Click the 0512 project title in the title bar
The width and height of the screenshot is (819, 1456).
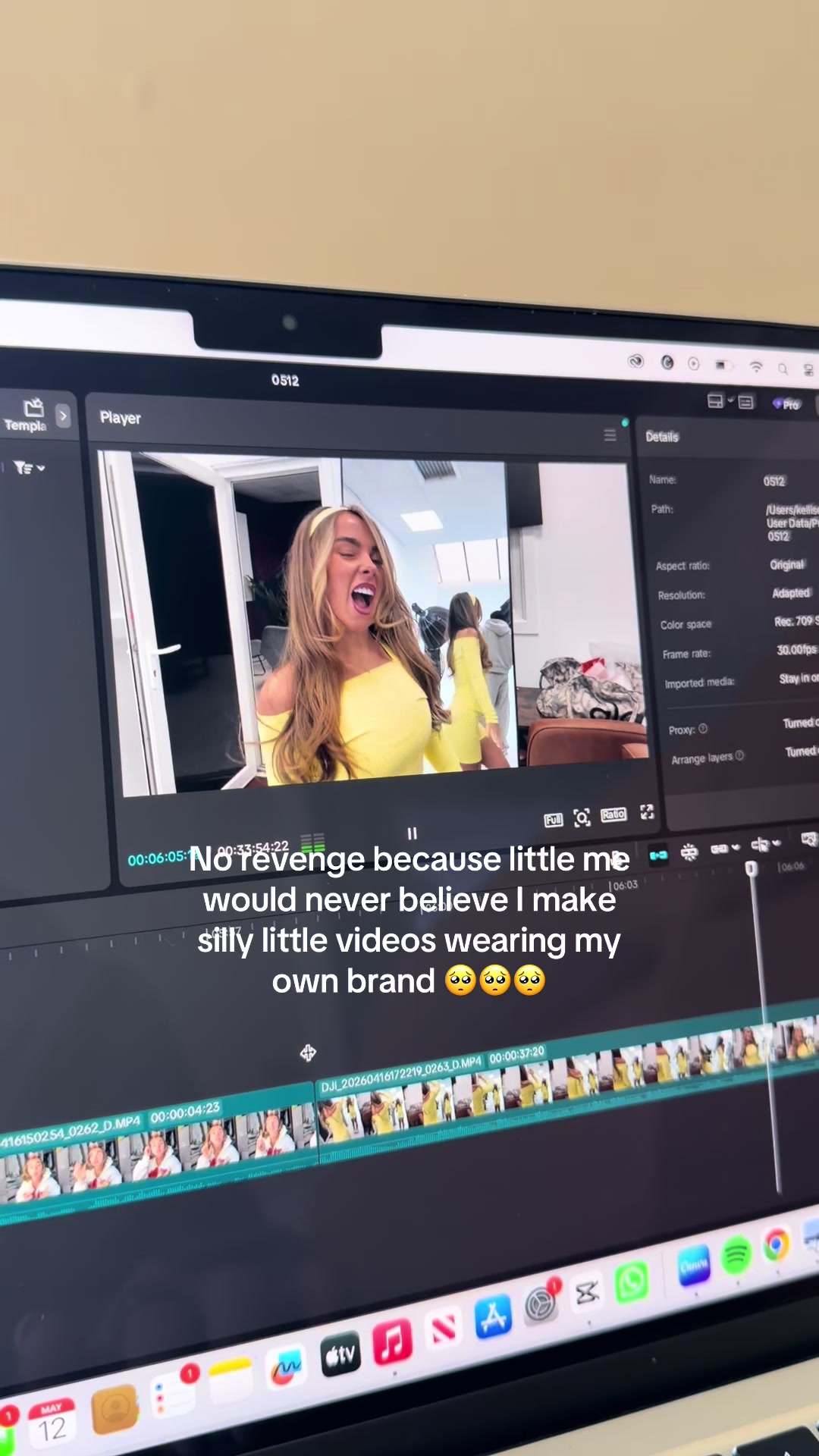[285, 380]
